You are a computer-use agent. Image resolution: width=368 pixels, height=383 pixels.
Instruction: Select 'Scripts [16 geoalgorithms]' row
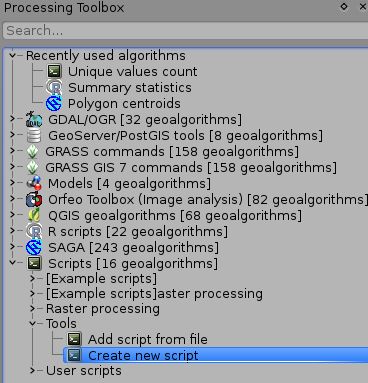(x=133, y=264)
